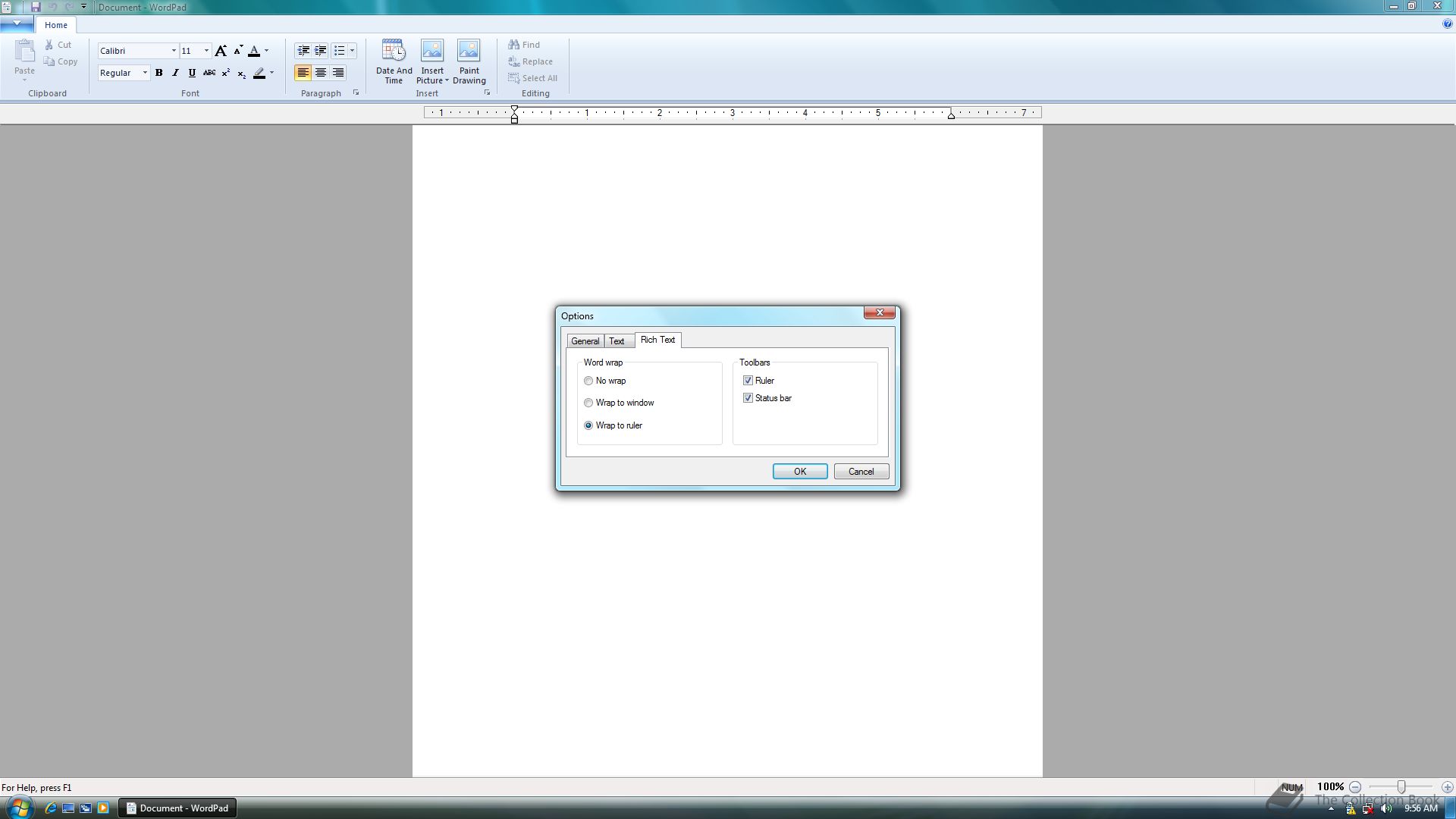Expand the Regular font style dropdown
Screen dimensions: 1456x819
(x=145, y=73)
